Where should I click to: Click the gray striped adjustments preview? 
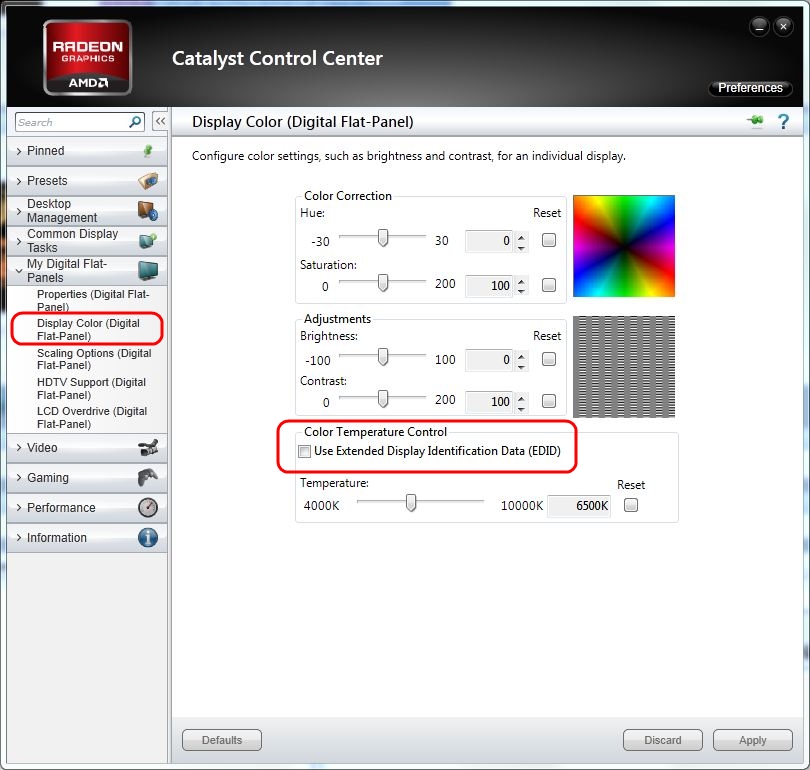tap(624, 366)
